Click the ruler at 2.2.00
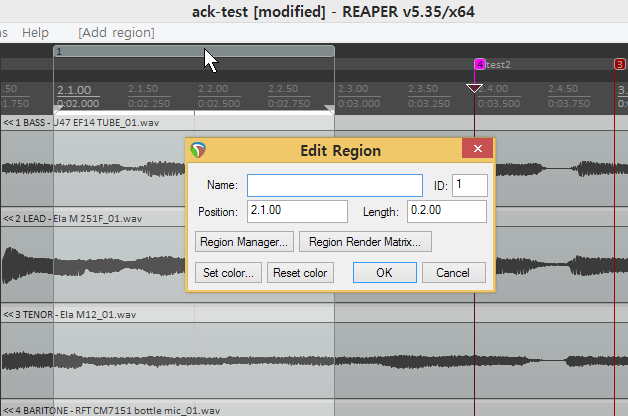Image resolution: width=628 pixels, height=416 pixels. [213, 89]
